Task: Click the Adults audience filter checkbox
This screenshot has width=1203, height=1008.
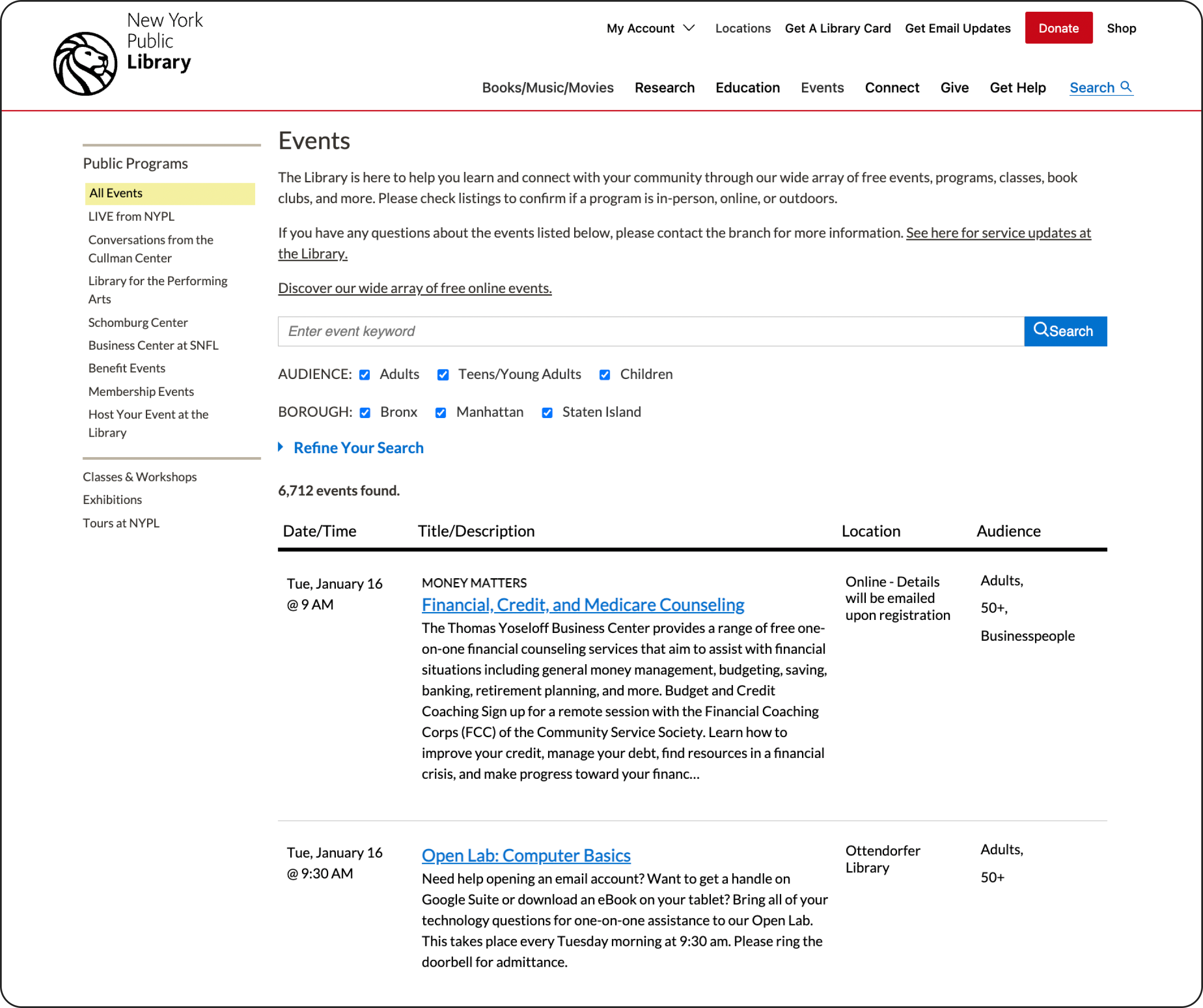Action: coord(364,374)
